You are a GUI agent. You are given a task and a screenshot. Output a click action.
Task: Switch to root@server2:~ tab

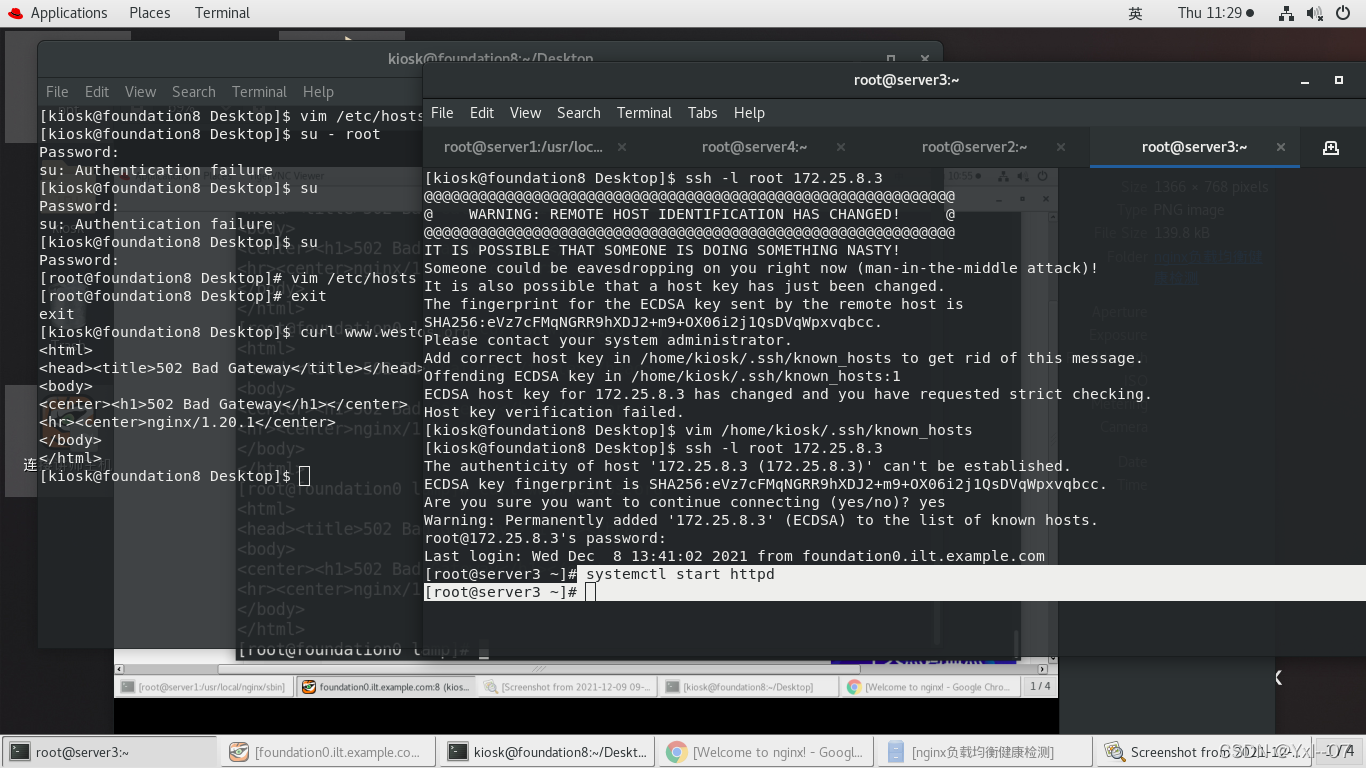pyautogui.click(x=975, y=147)
